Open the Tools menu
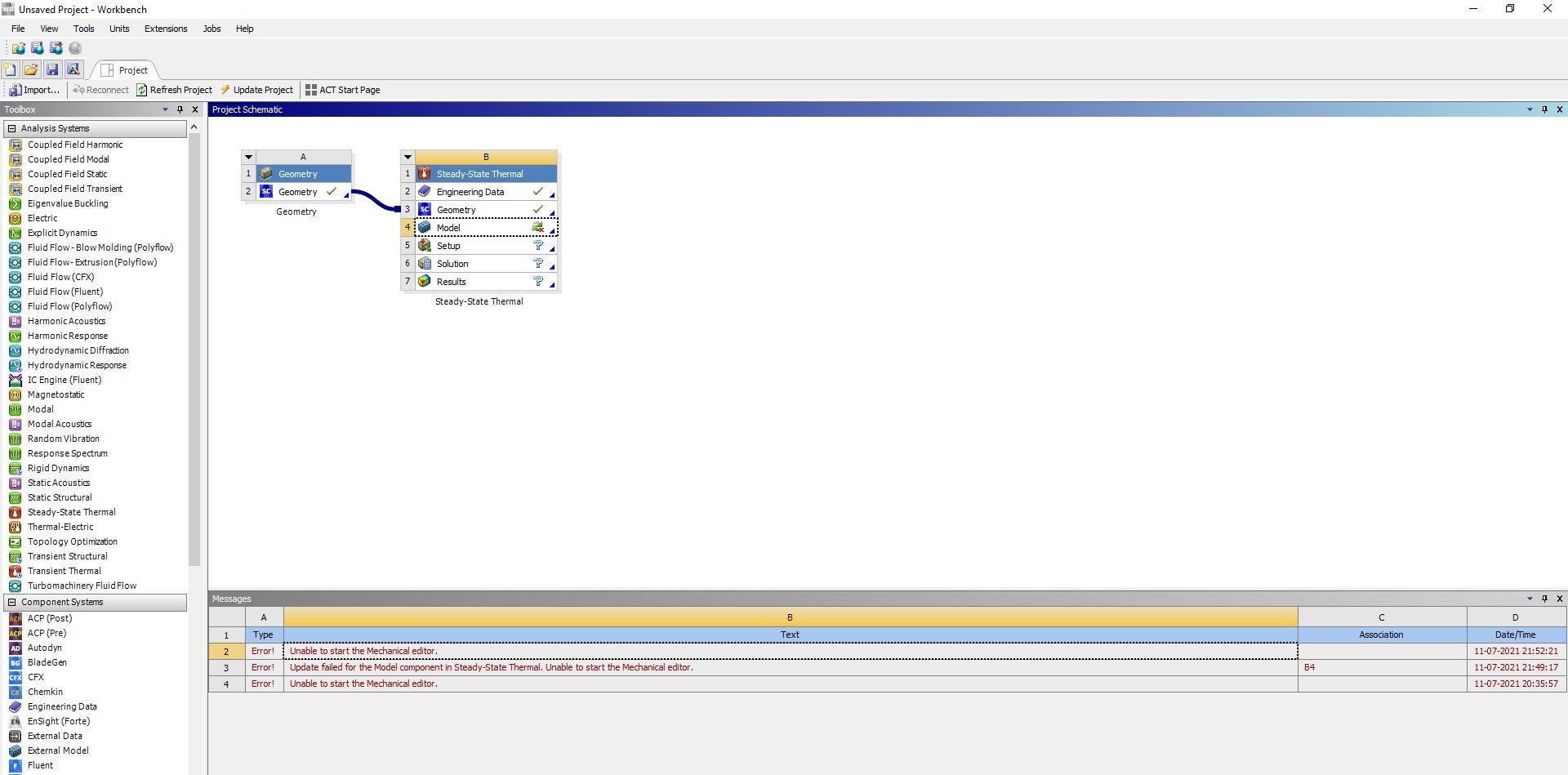This screenshot has width=1568, height=775. pyautogui.click(x=84, y=29)
